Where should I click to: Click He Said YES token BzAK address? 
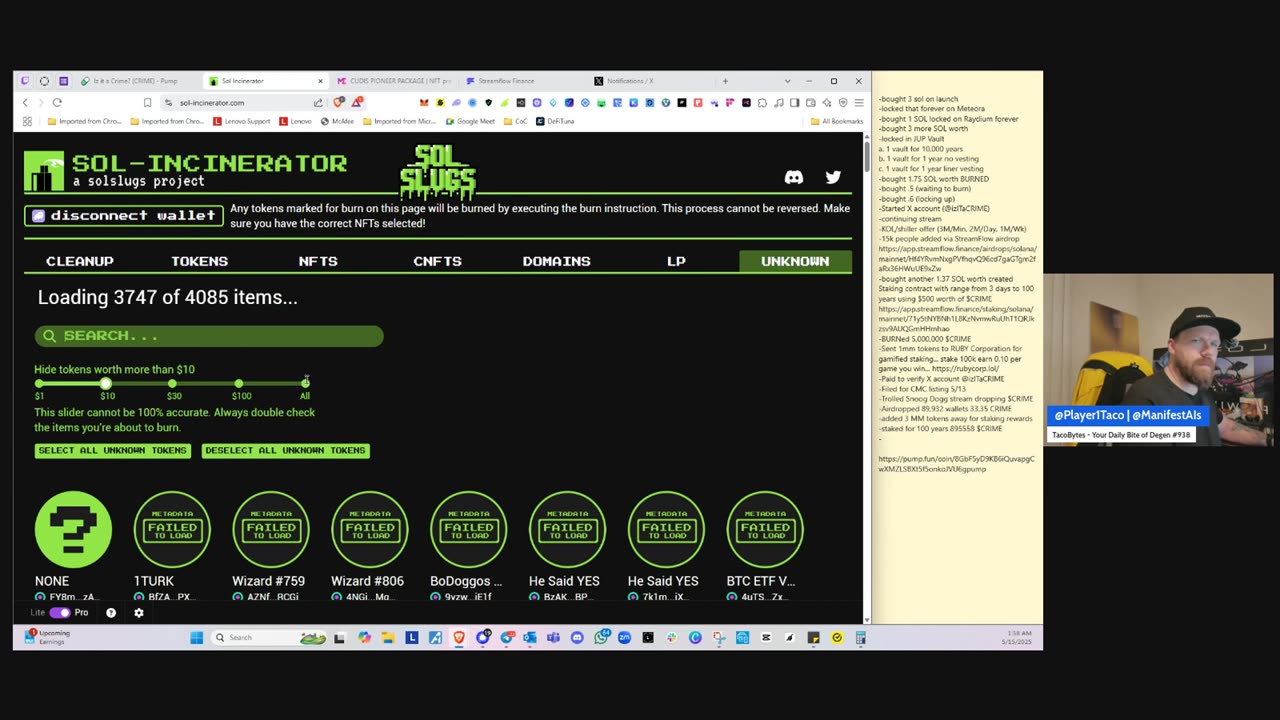567,597
